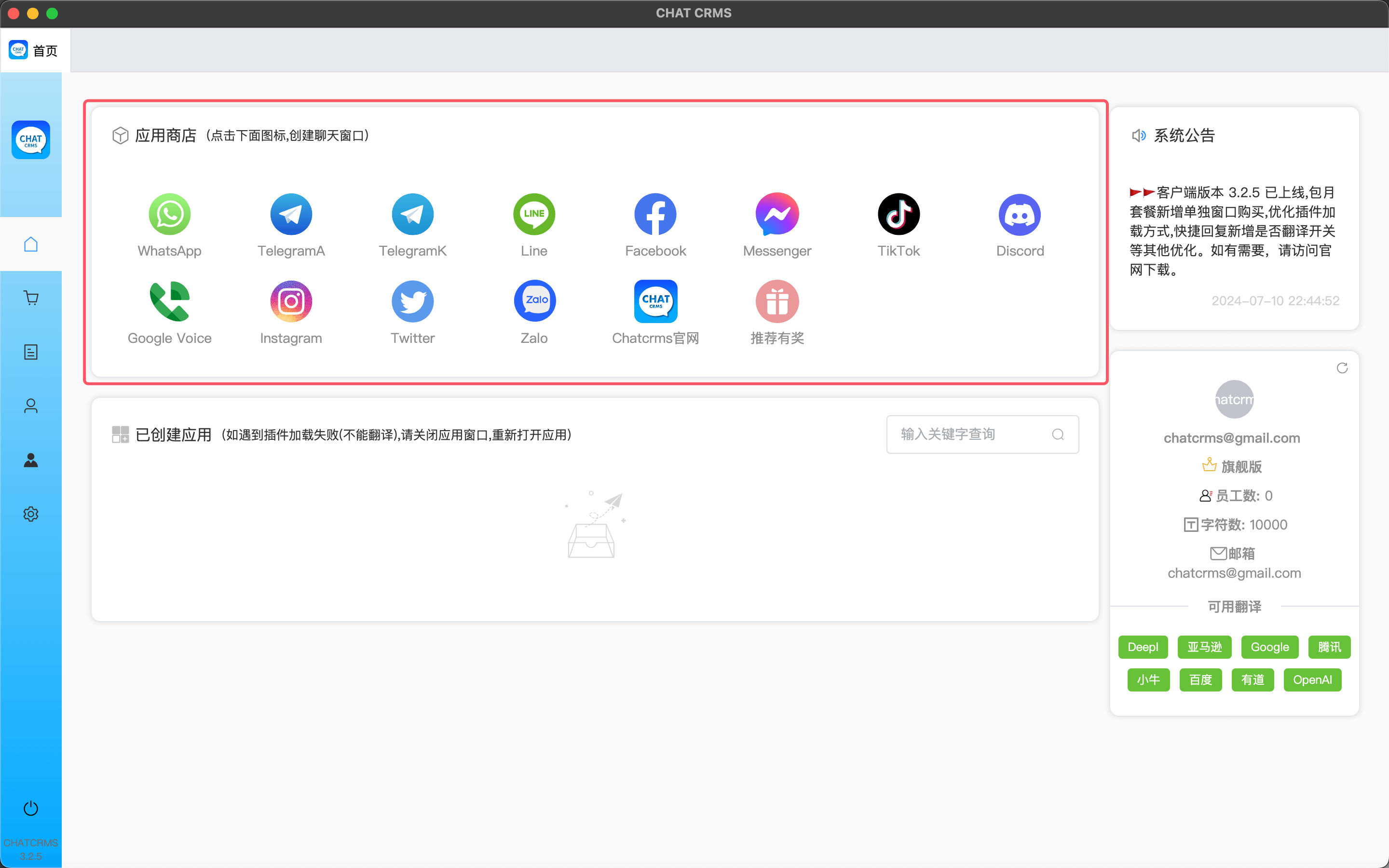1389x868 pixels.
Task: Select the OpenAI translation tag
Action: click(x=1312, y=680)
